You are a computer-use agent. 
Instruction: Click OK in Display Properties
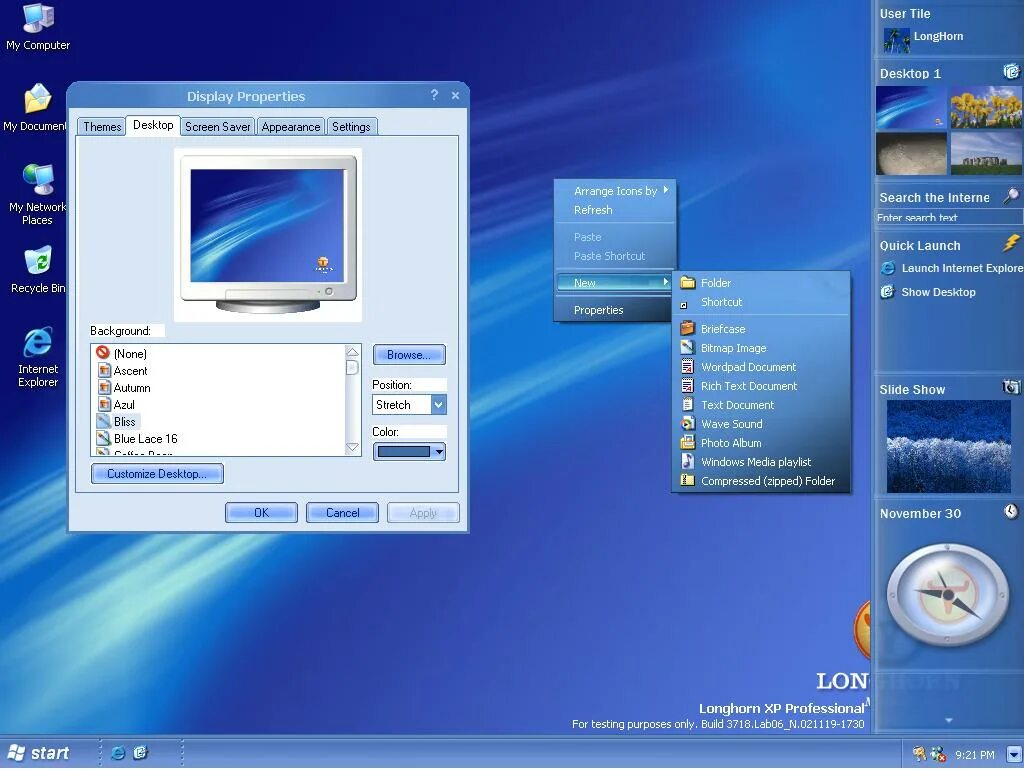[x=261, y=512]
